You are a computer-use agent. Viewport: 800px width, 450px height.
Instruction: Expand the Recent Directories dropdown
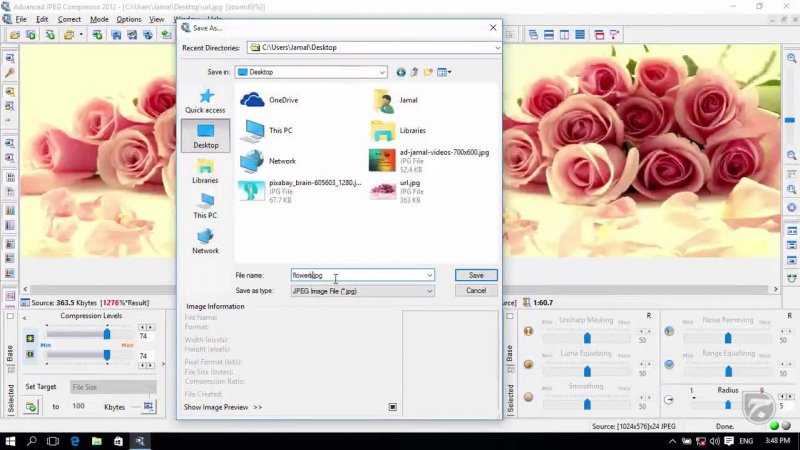494,47
